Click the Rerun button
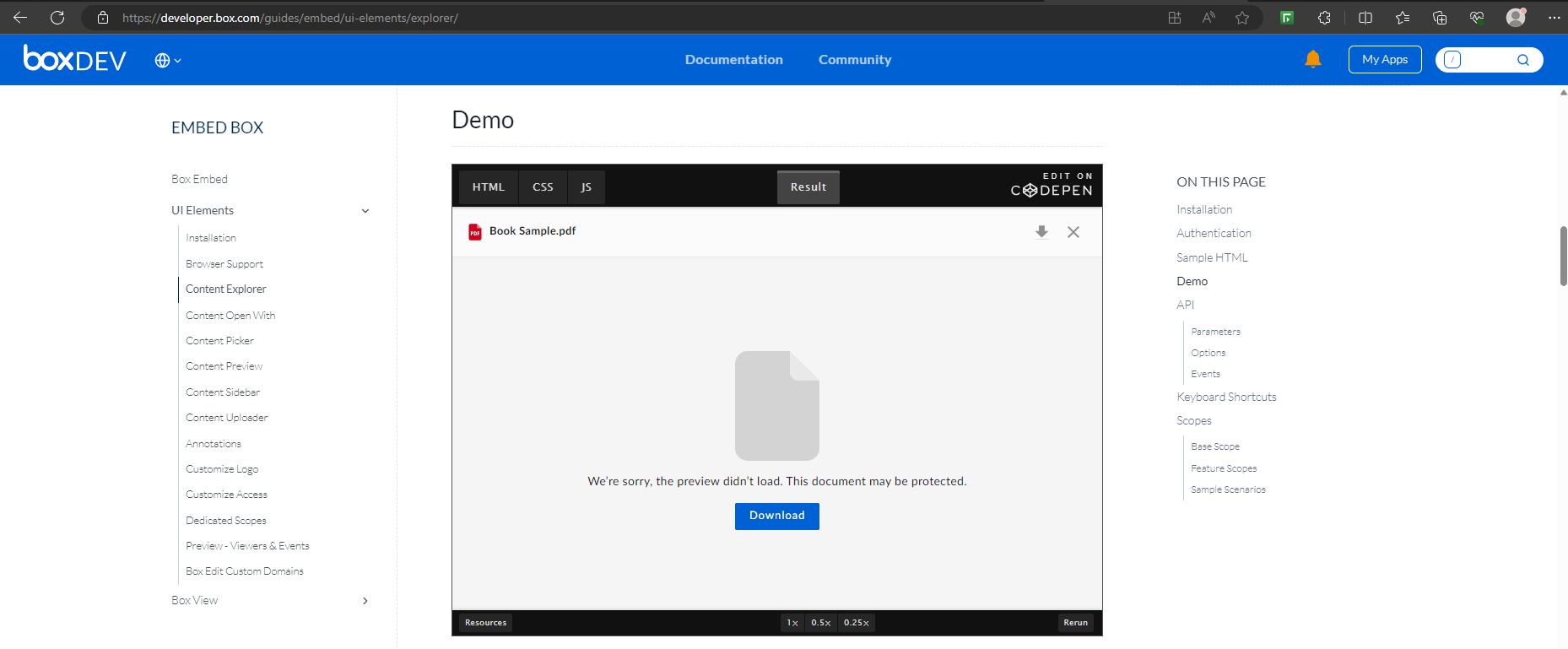Image resolution: width=1568 pixels, height=649 pixels. point(1076,623)
